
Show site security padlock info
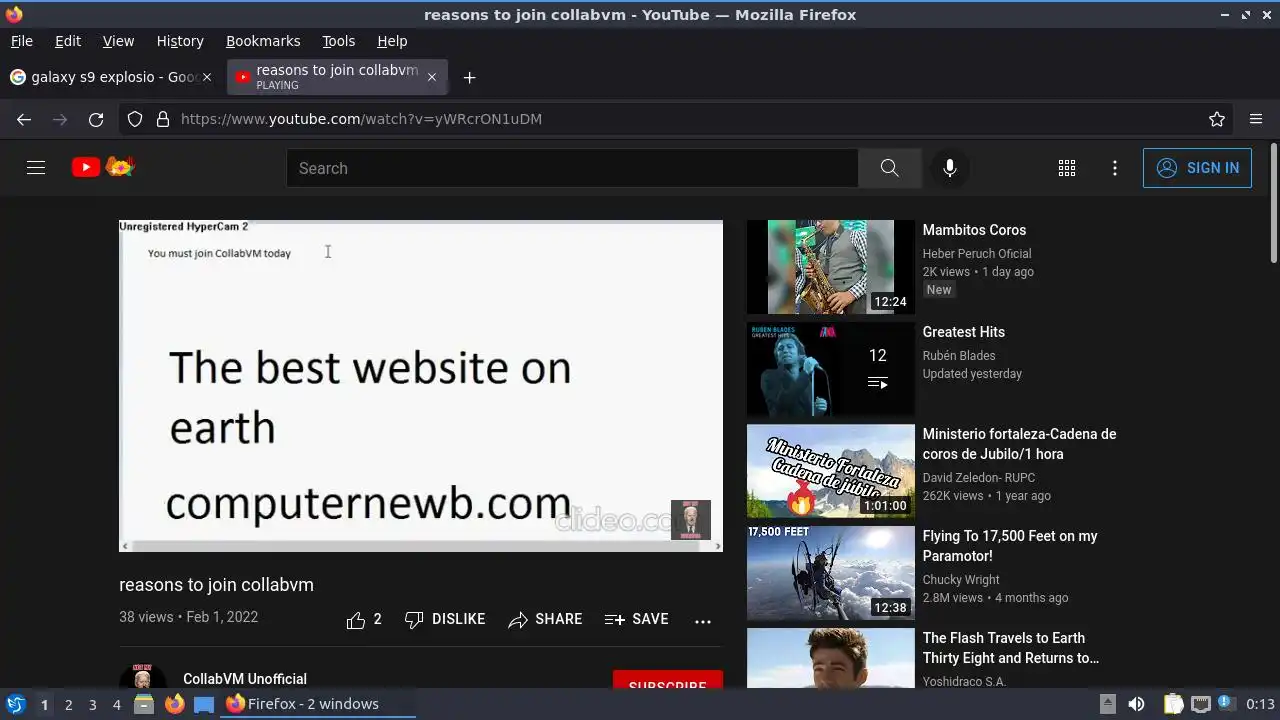tap(163, 119)
